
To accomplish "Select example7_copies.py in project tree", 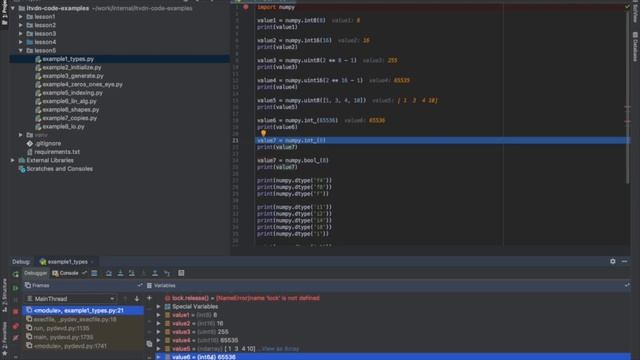I will 70,118.
